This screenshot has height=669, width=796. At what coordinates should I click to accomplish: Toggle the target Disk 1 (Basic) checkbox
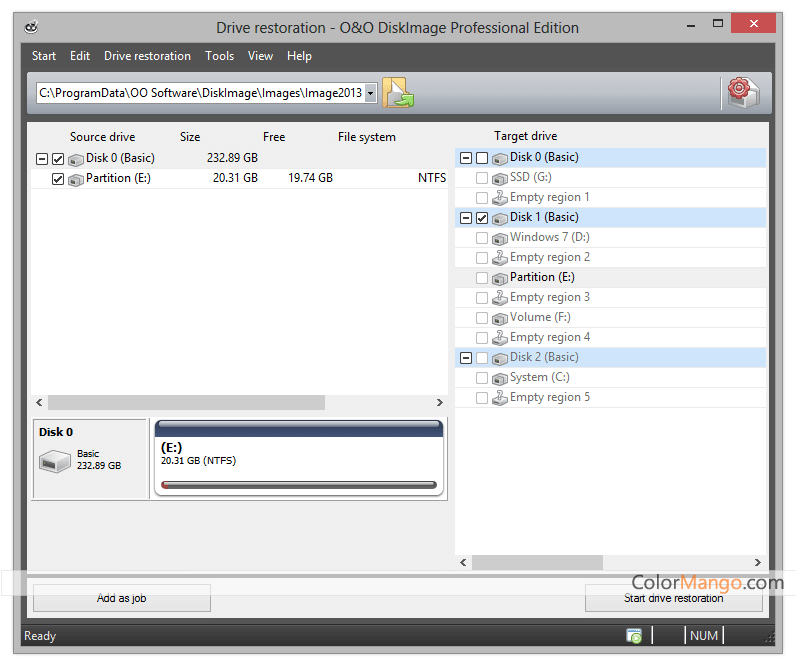(483, 218)
